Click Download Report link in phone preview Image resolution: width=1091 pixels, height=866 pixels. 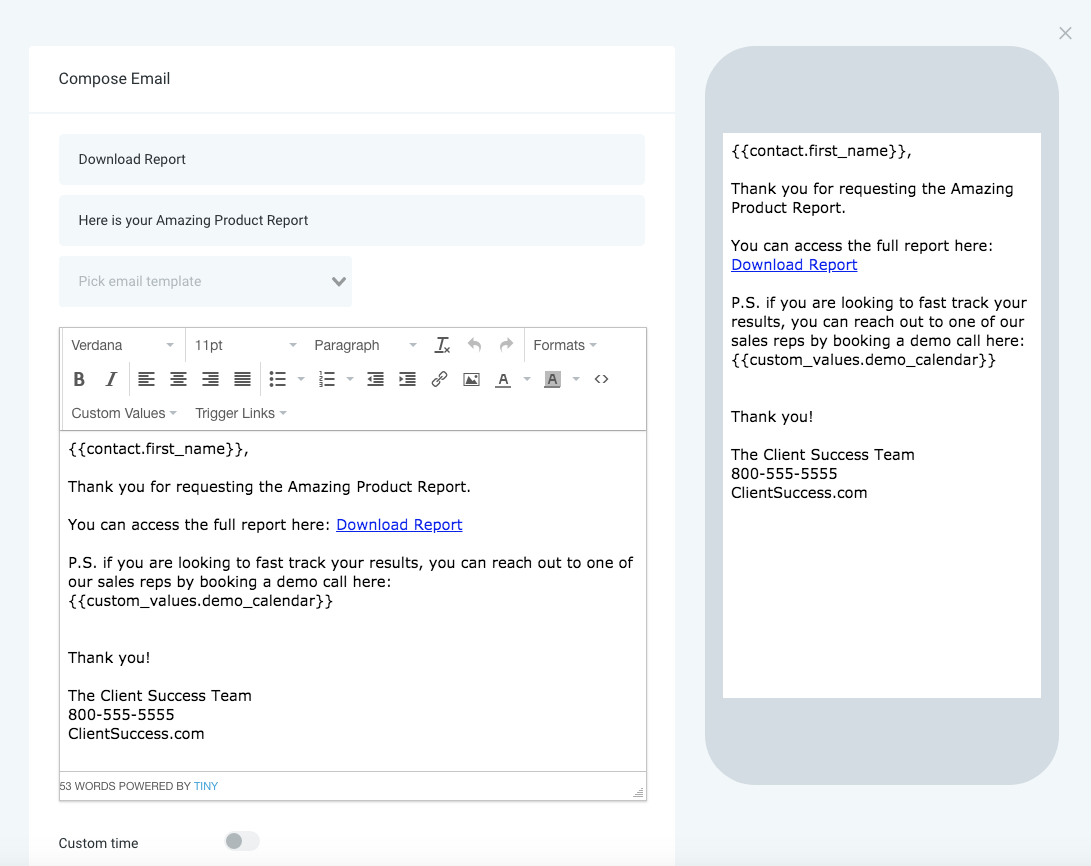794,265
